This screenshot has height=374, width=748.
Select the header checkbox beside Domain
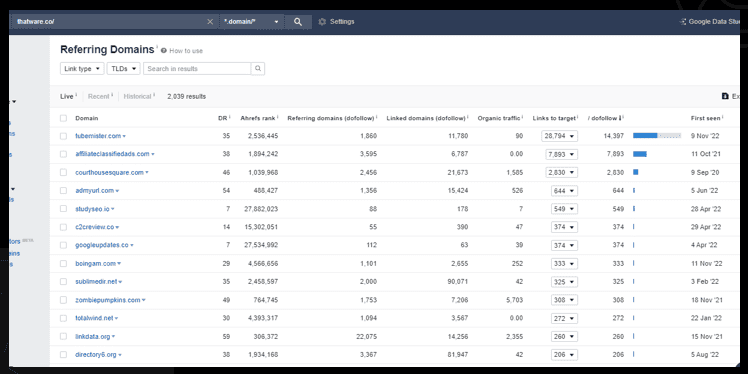tap(63, 118)
